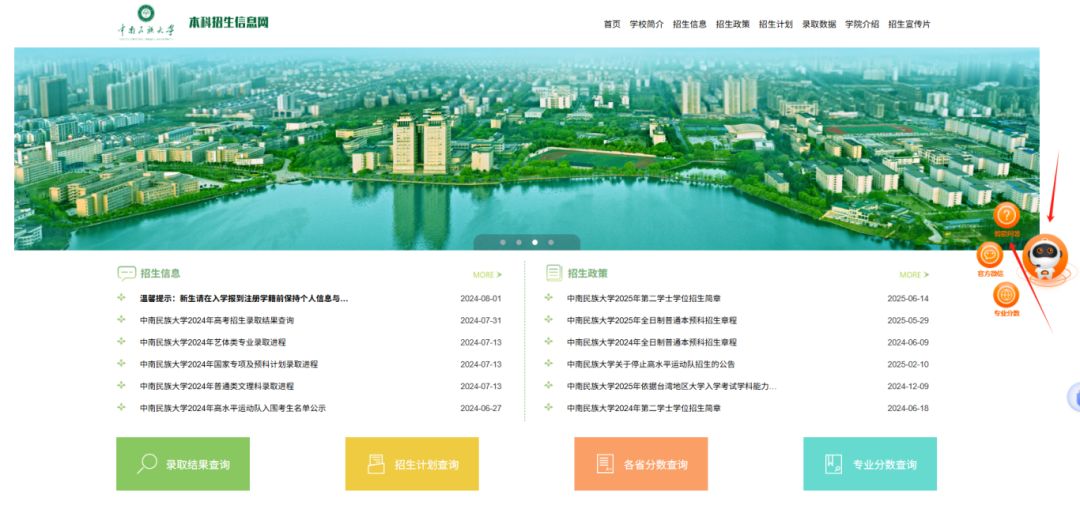This screenshot has height=506, width=1080.
Task: Click the 智能问答 question mark icon
Action: coord(1007,215)
